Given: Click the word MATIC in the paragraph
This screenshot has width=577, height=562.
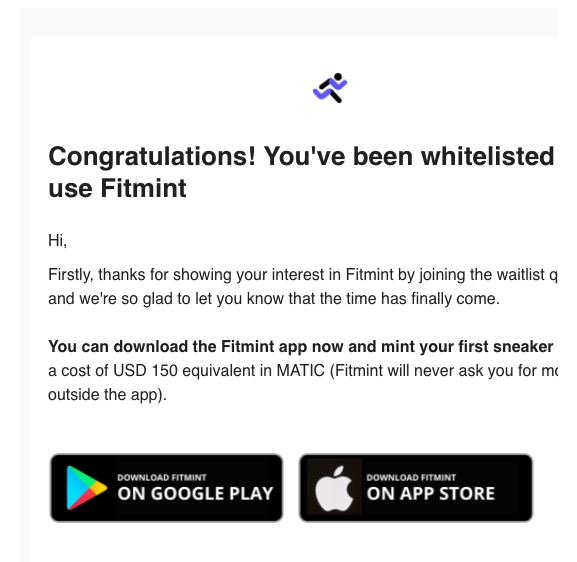Looking at the screenshot, I should [300, 371].
